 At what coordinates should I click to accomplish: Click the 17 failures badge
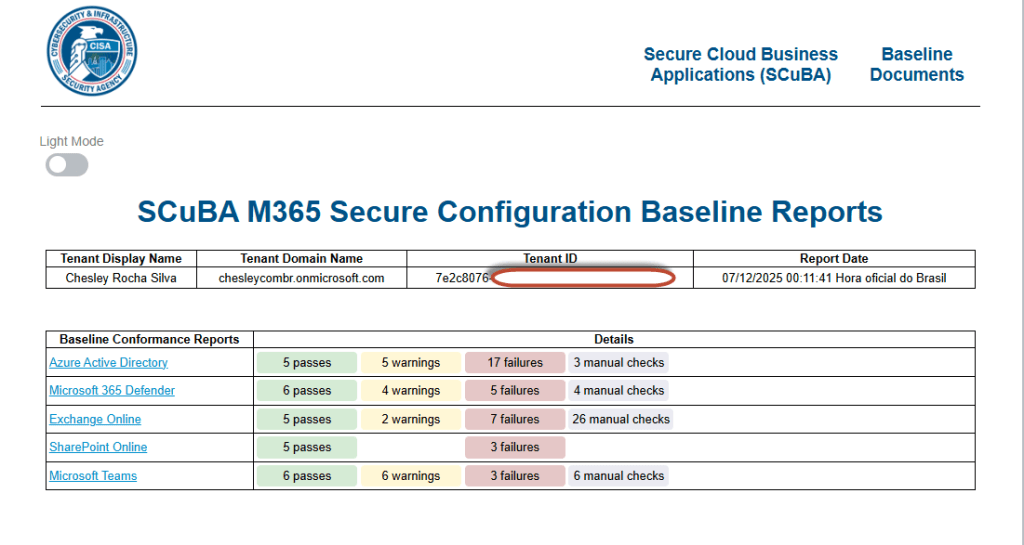point(515,363)
